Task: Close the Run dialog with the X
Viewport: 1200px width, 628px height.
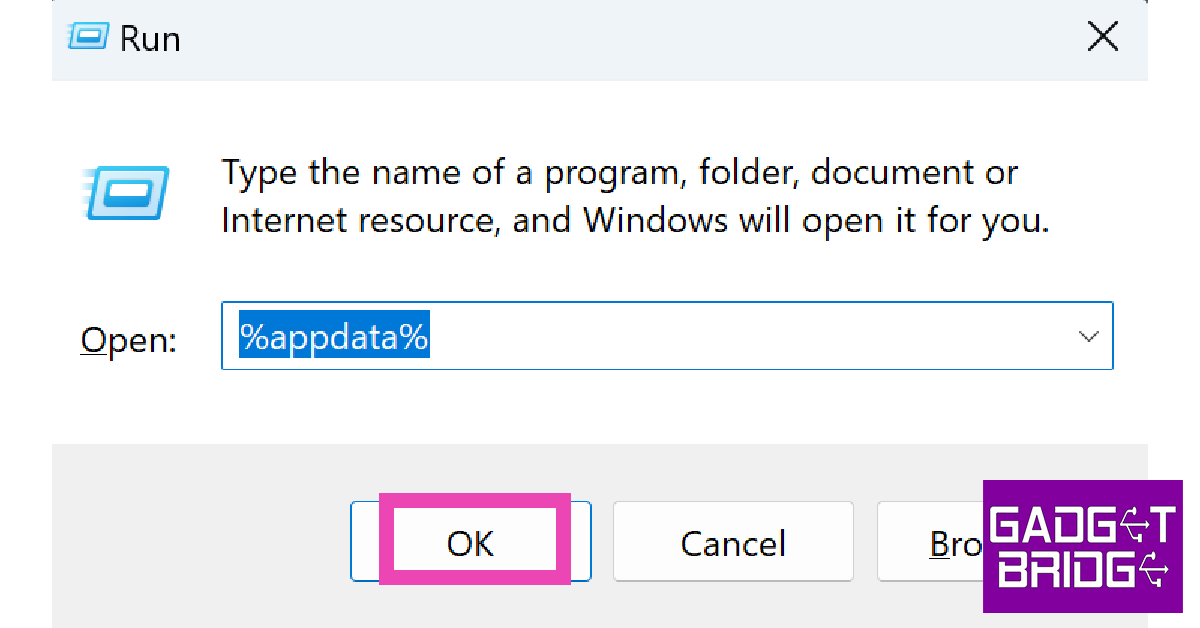Action: coord(1102,38)
